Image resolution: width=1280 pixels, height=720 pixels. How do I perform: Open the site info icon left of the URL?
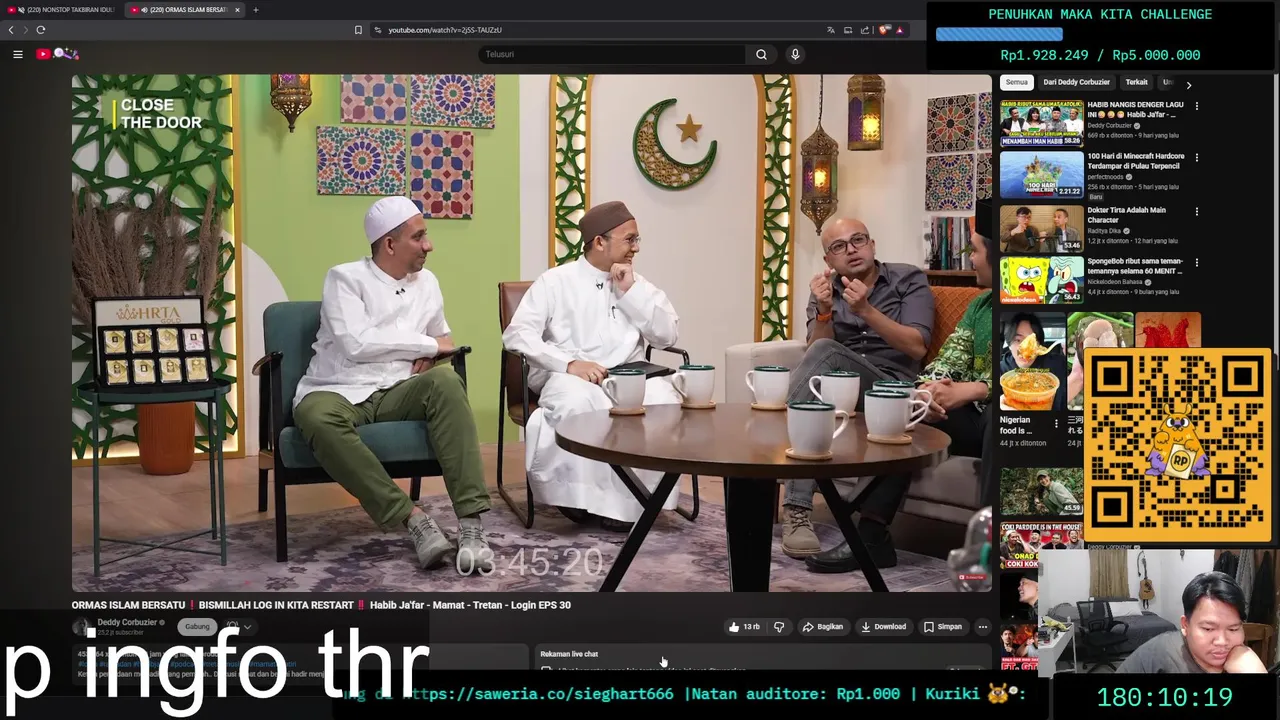click(x=378, y=30)
